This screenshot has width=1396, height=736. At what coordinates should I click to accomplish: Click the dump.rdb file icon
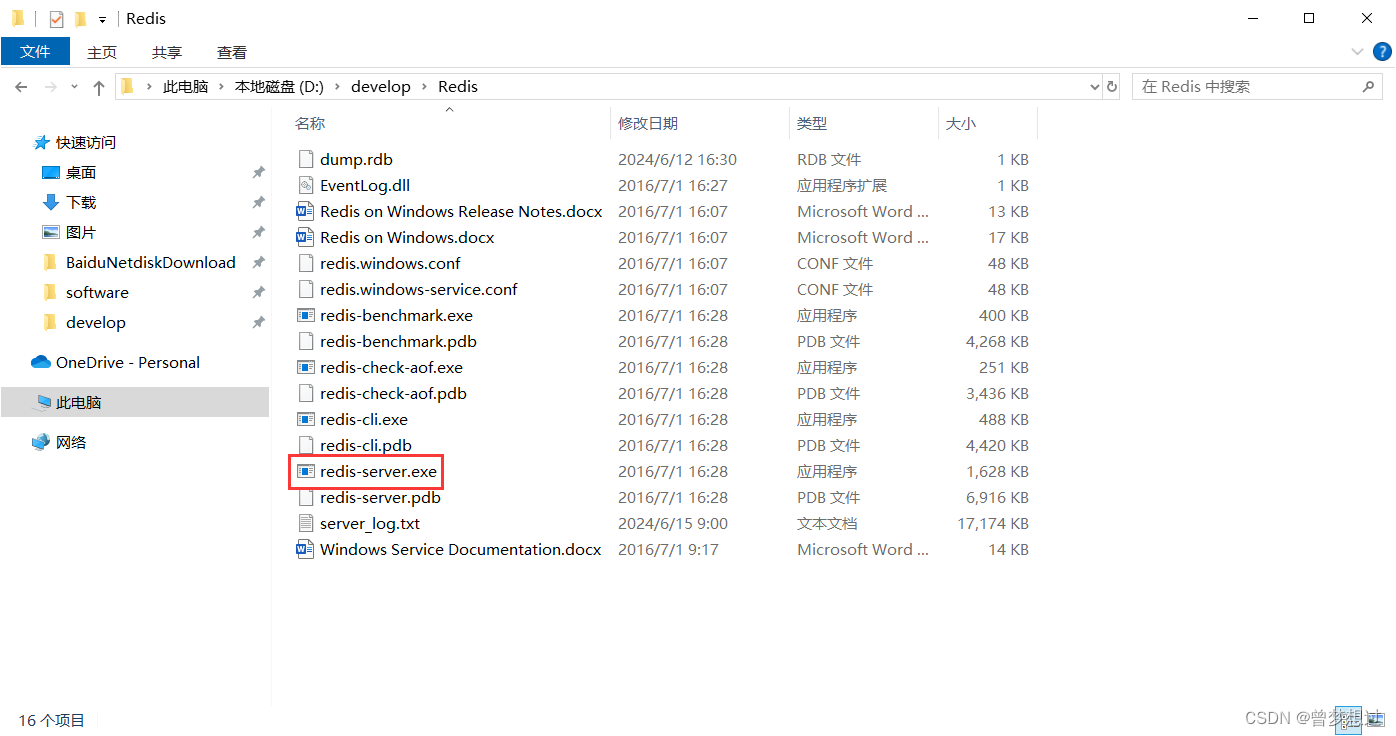(306, 159)
